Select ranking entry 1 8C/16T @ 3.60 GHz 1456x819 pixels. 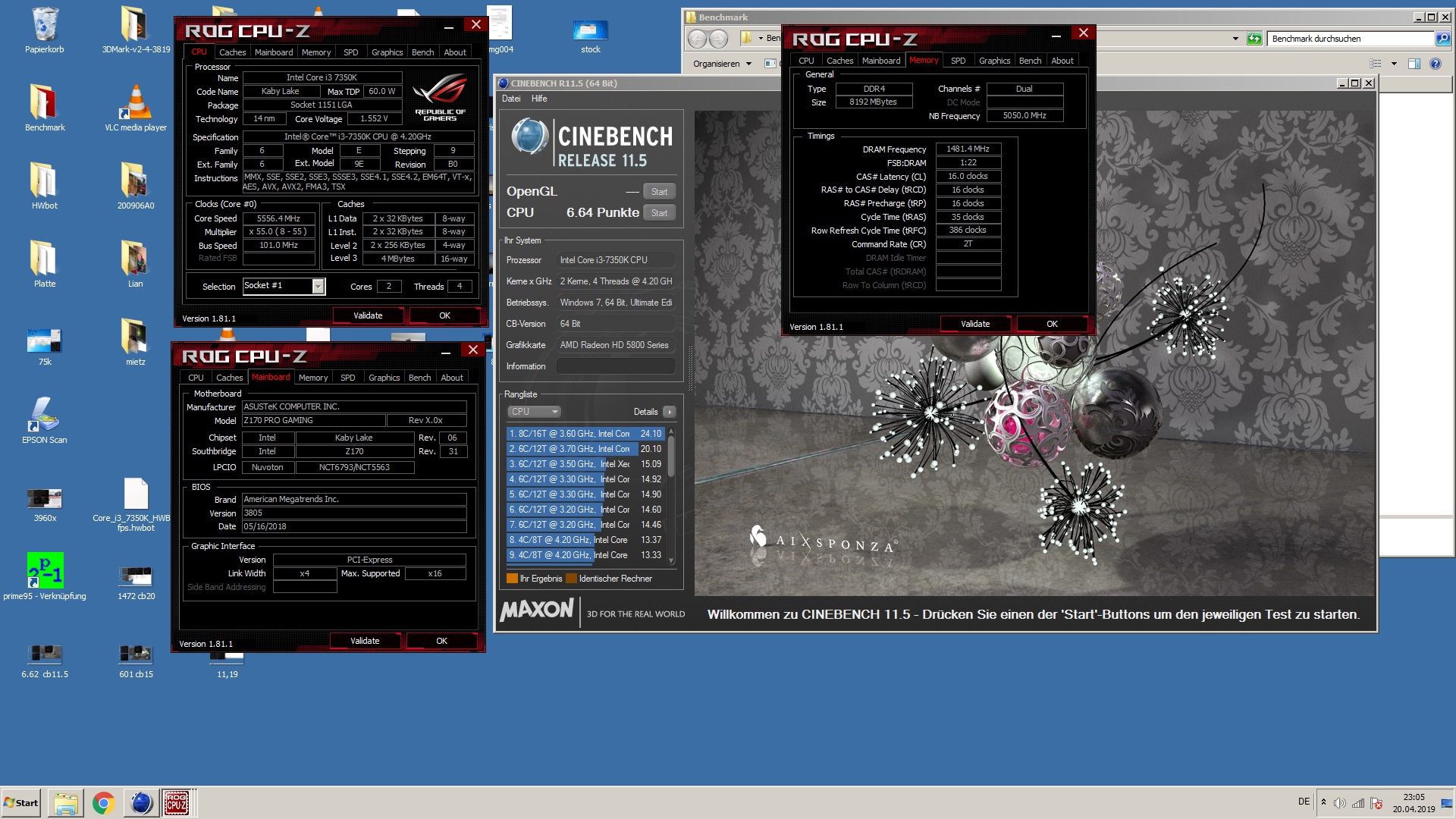tap(587, 434)
